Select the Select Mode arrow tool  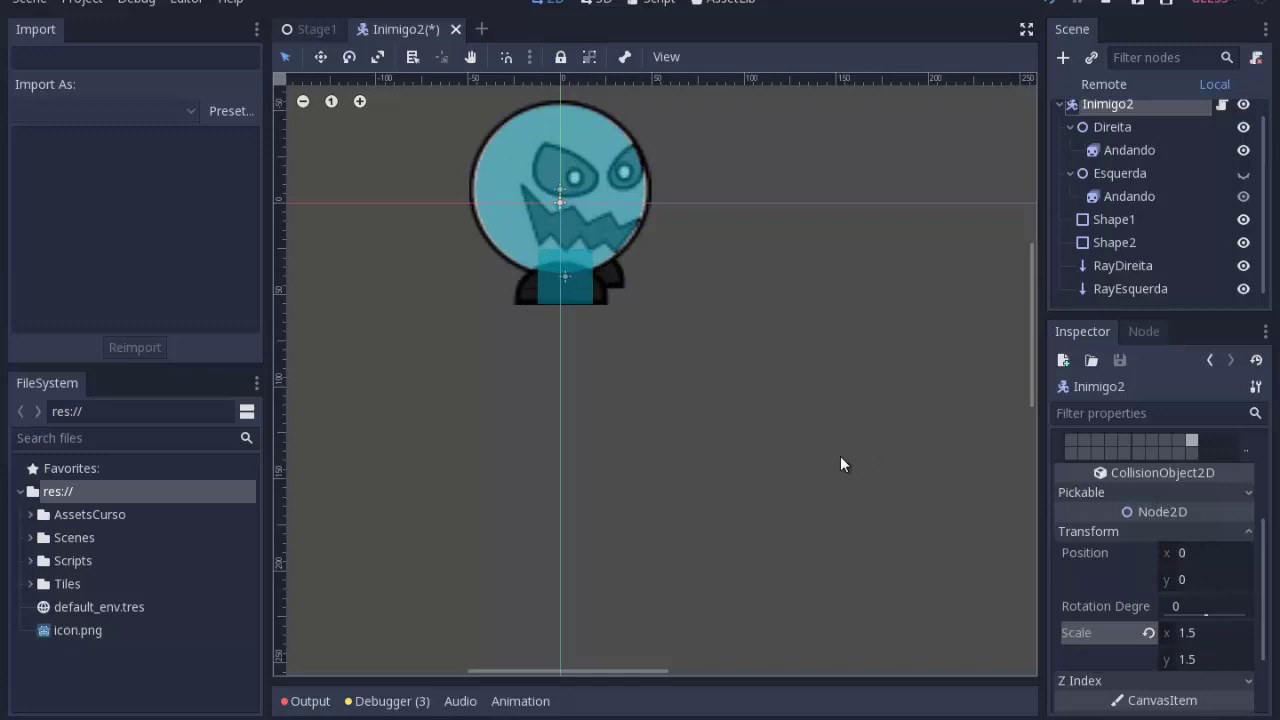coord(285,57)
